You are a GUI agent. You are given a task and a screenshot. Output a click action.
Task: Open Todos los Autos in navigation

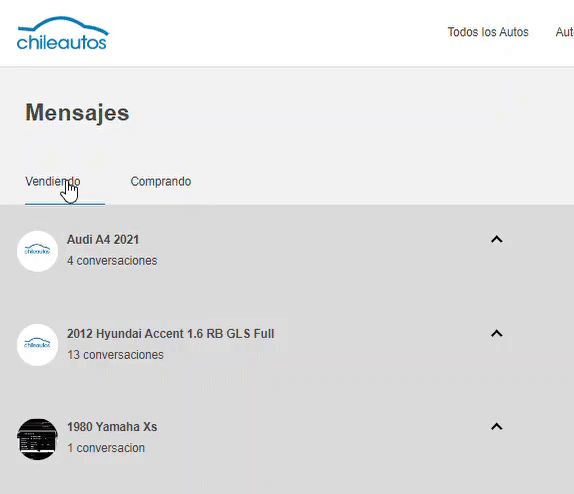488,32
